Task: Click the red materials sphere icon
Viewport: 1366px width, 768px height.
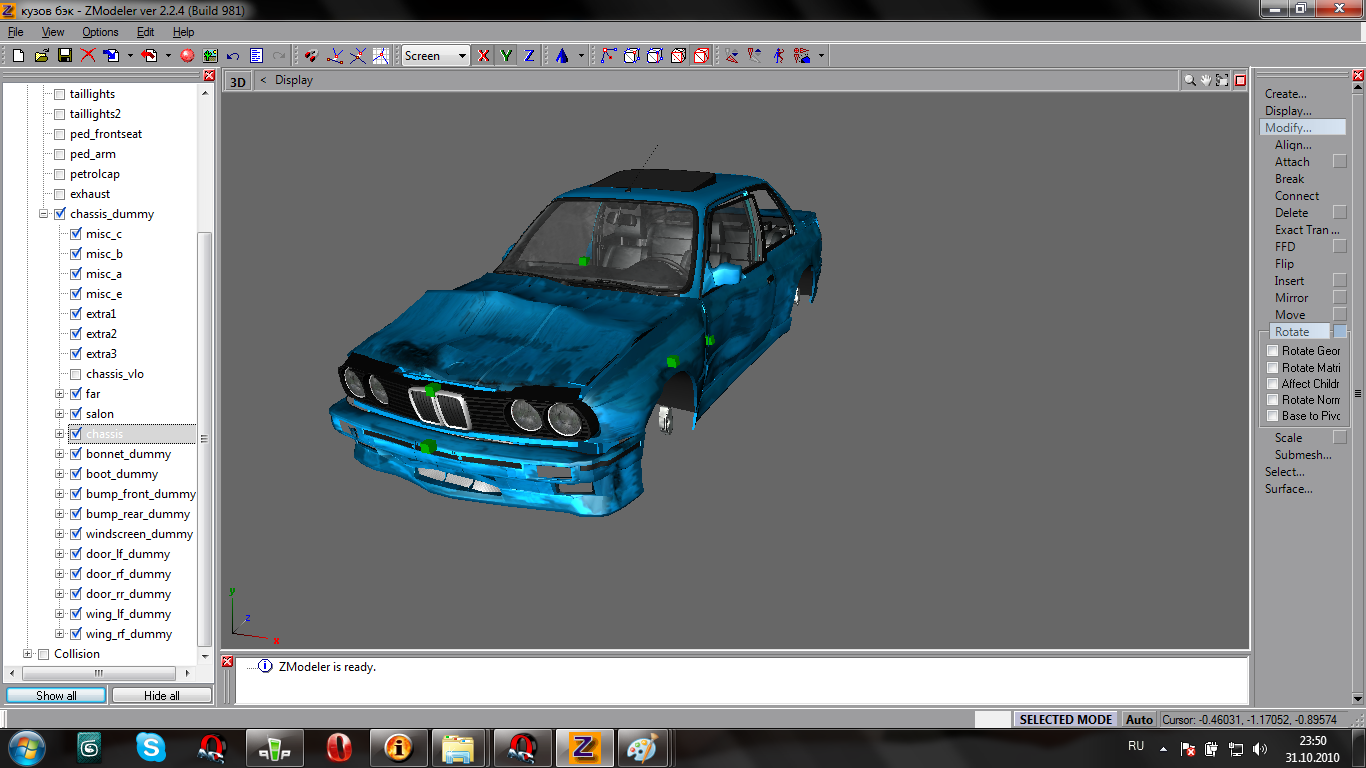Action: pos(186,56)
